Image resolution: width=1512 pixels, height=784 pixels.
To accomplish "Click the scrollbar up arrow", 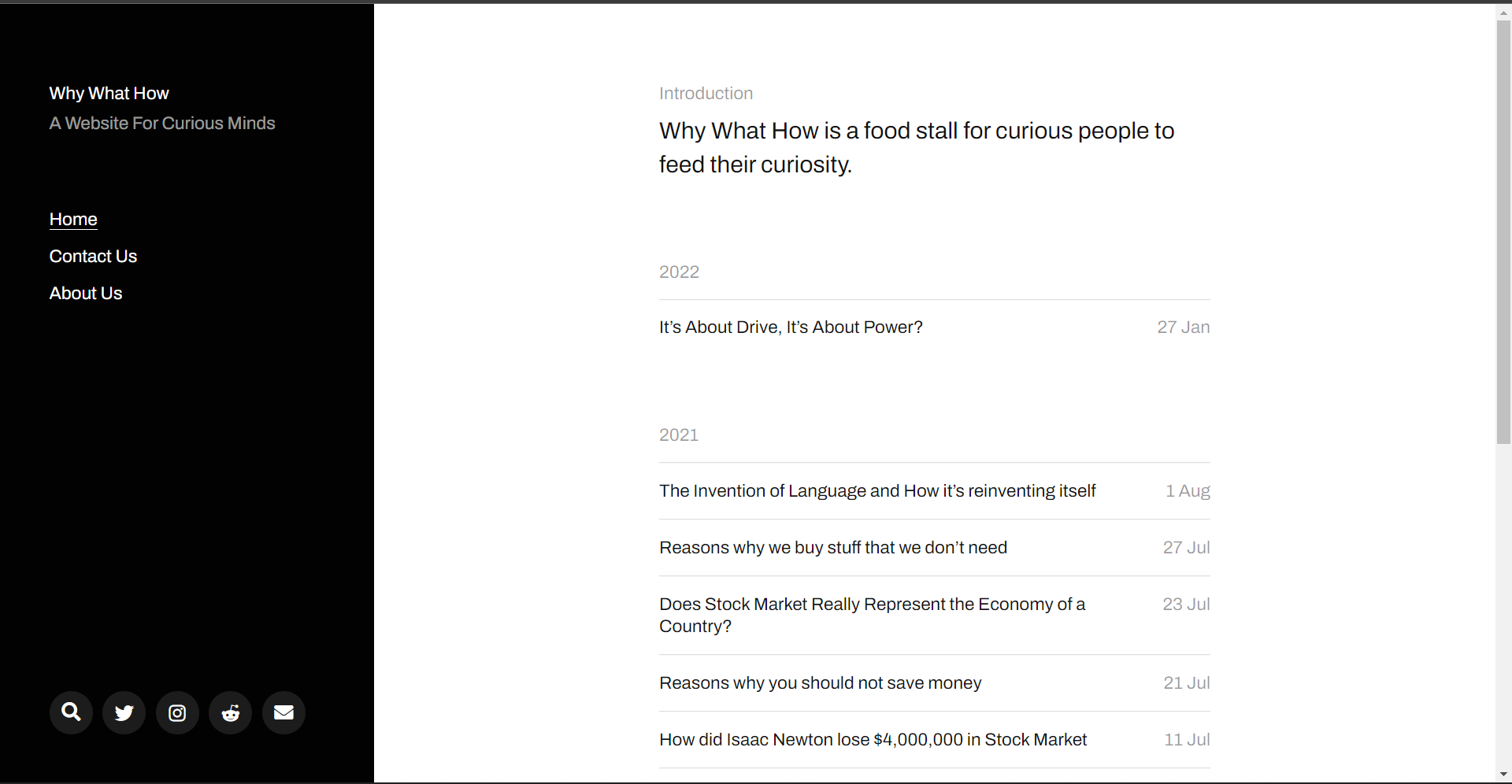I will click(1503, 13).
